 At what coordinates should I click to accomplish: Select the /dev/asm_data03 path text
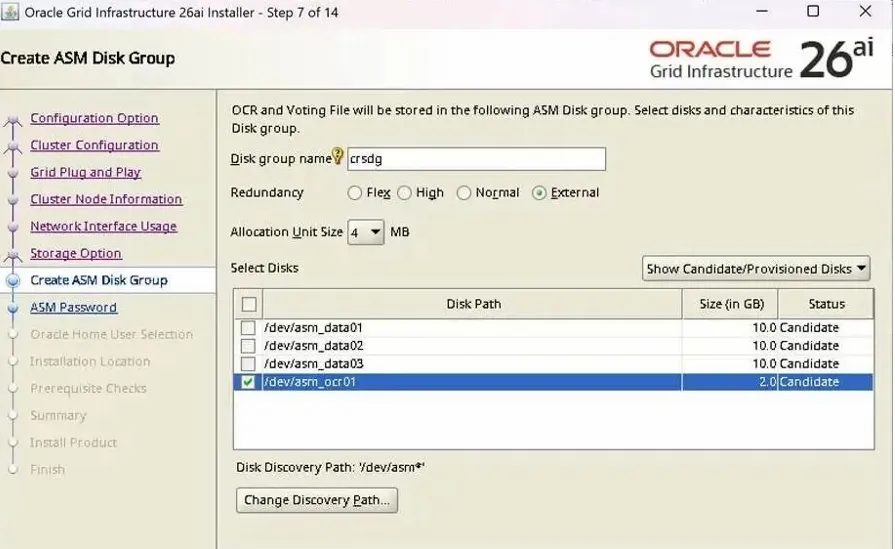[x=313, y=364]
